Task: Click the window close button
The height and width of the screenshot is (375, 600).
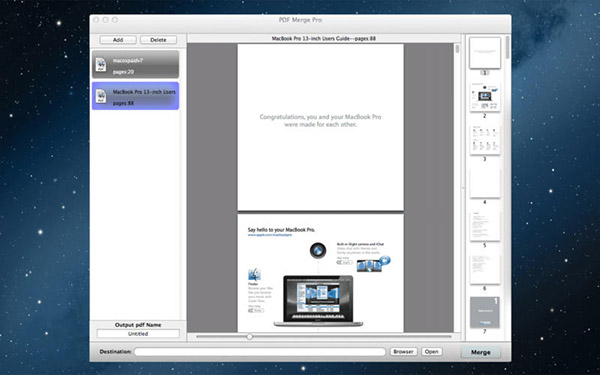Action: click(96, 20)
